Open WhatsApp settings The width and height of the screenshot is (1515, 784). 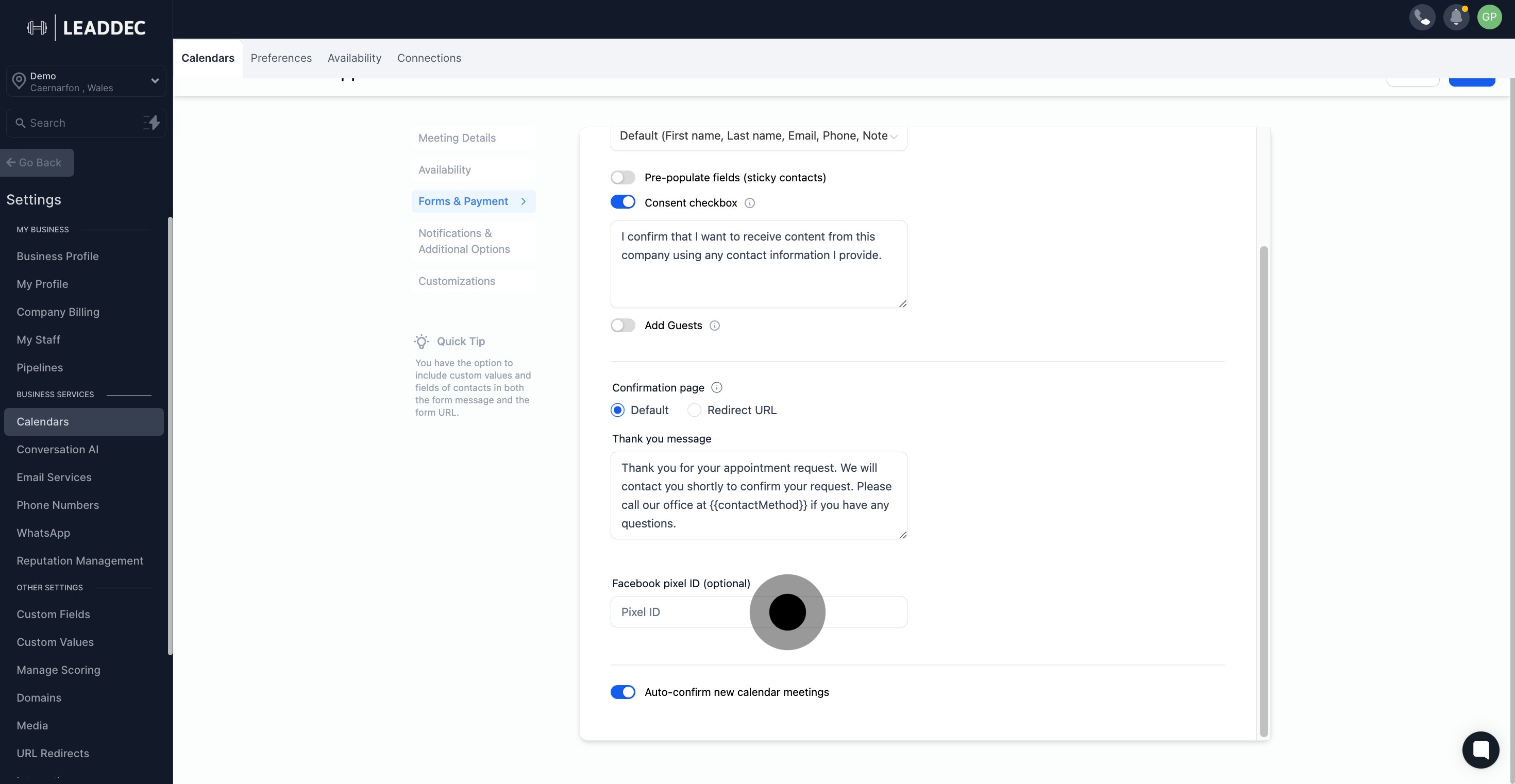point(43,533)
